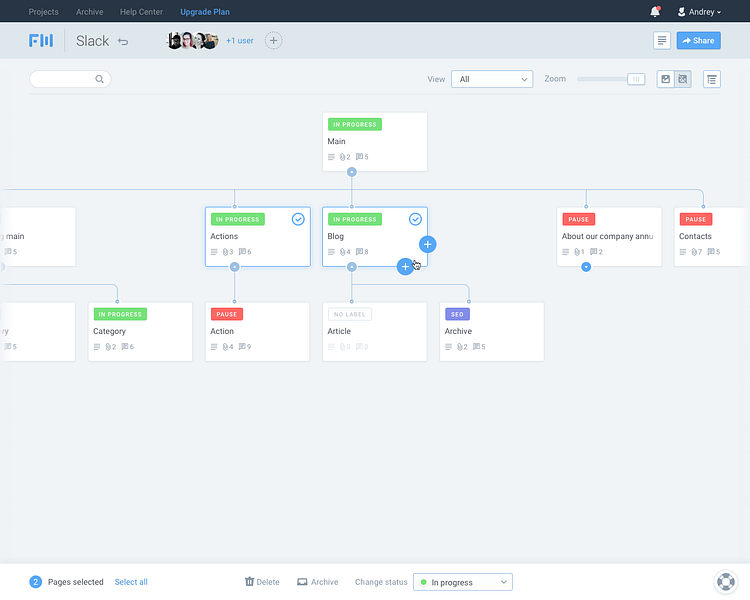The image size is (750, 600).
Task: Click the No Label tag on Article
Action: [x=350, y=314]
